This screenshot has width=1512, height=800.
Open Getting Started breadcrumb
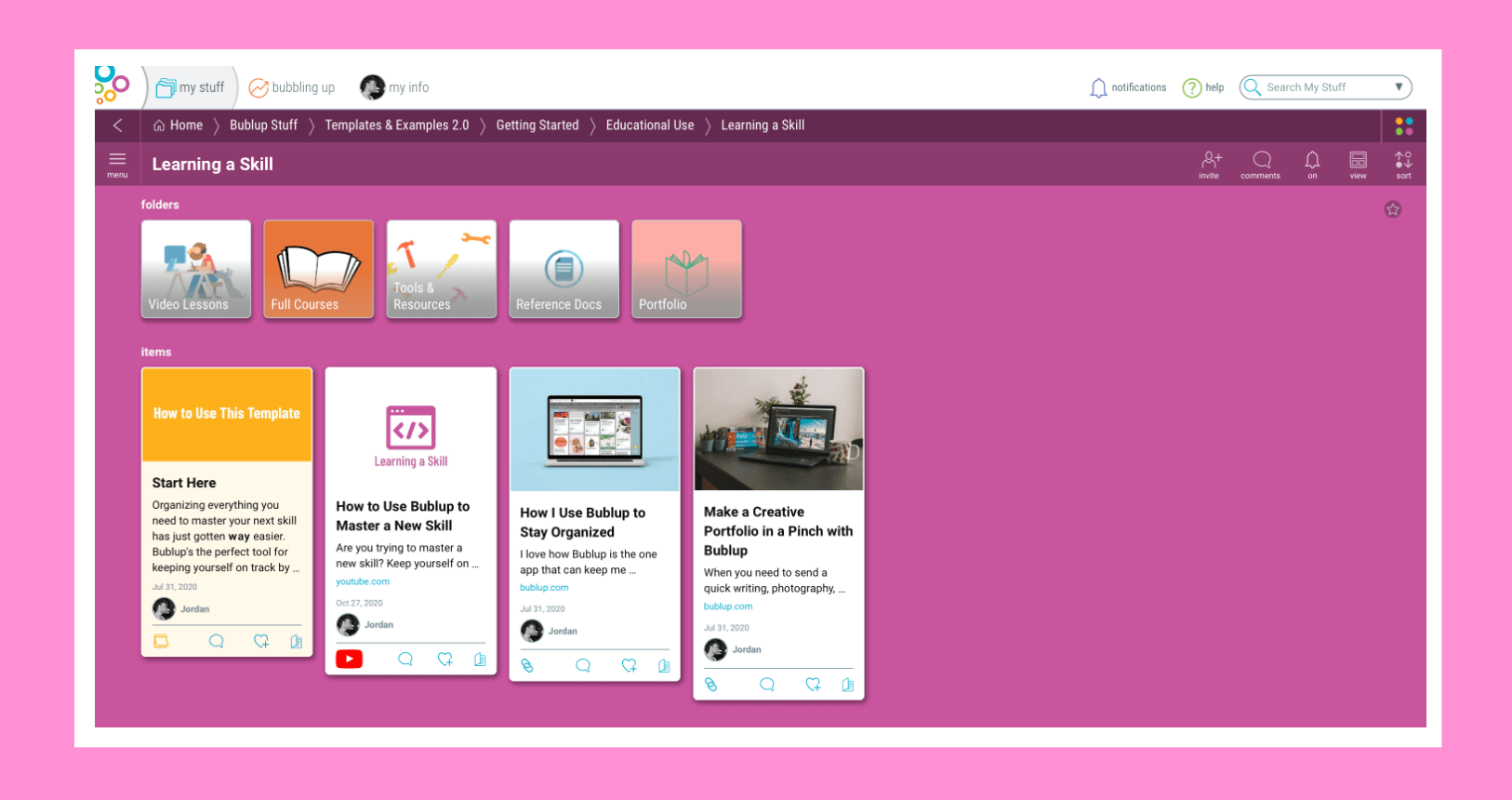pos(537,126)
